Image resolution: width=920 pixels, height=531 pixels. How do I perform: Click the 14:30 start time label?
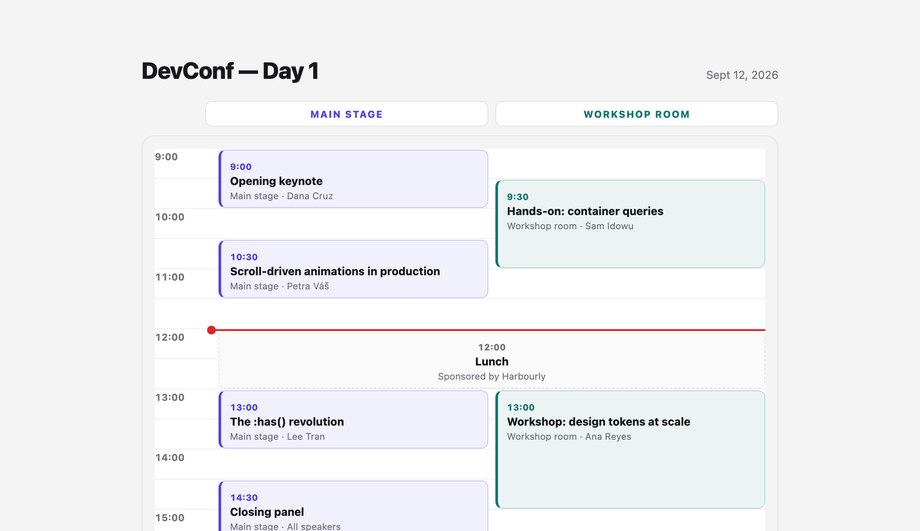click(243, 498)
